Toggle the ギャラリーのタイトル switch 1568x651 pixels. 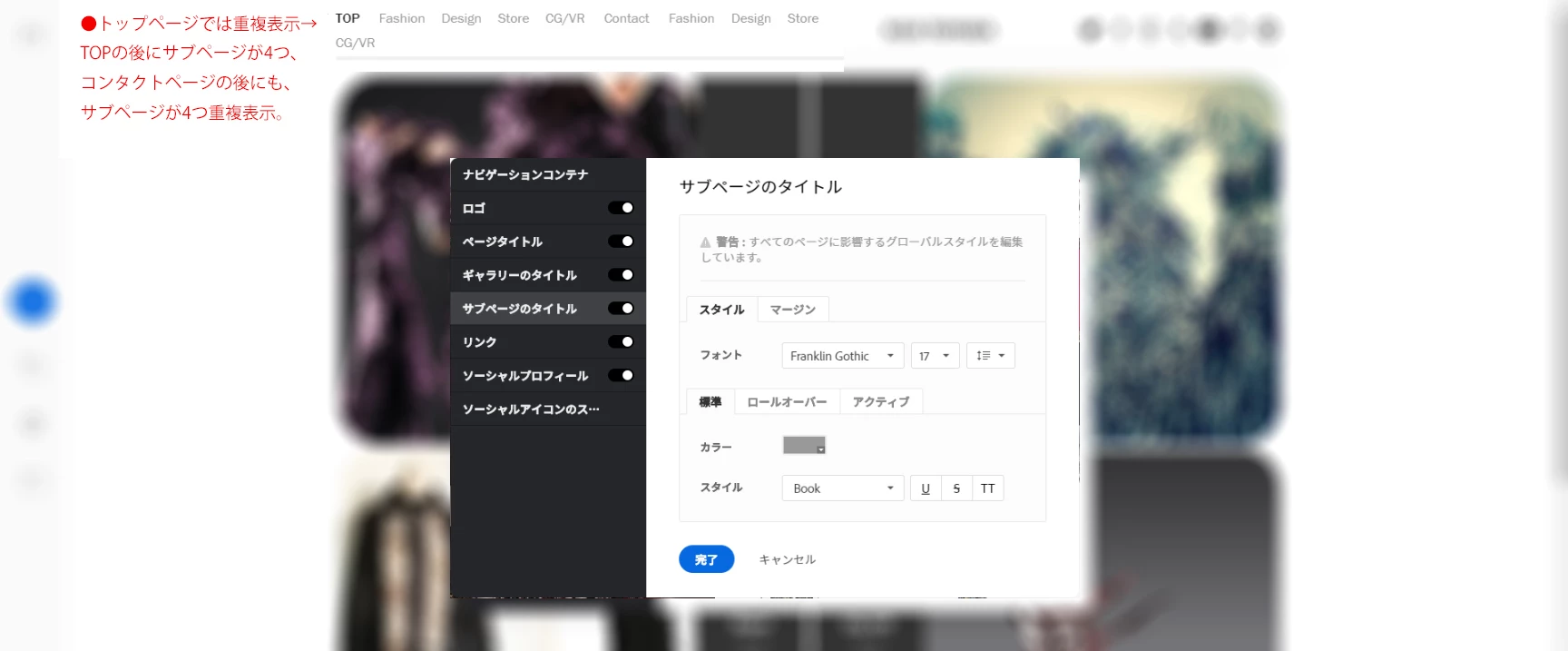[621, 275]
